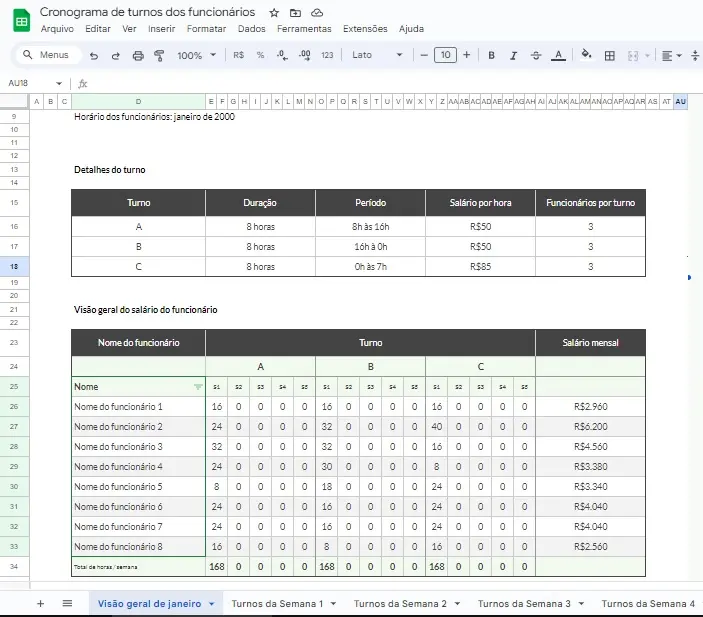Select row 18 header

[14, 266]
